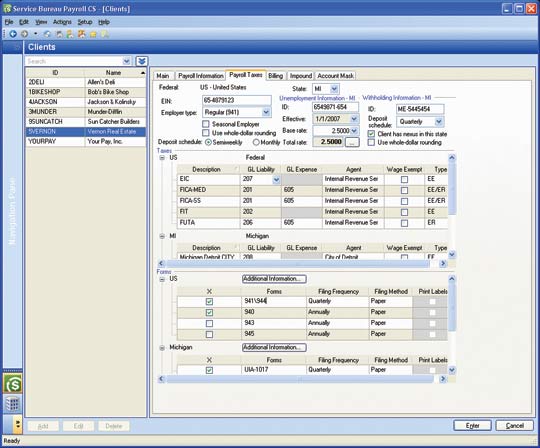Collapse the US forms tree node
This screenshot has width=540, height=448.
pos(162,279)
